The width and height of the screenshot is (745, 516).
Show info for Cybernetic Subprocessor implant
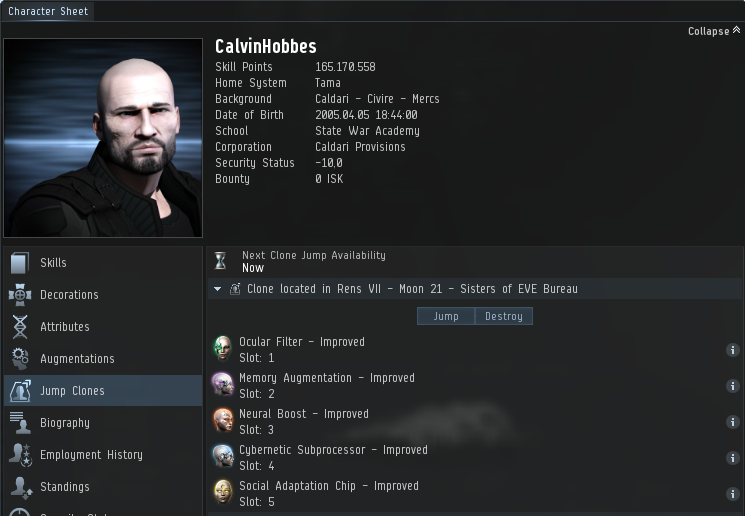[x=733, y=458]
